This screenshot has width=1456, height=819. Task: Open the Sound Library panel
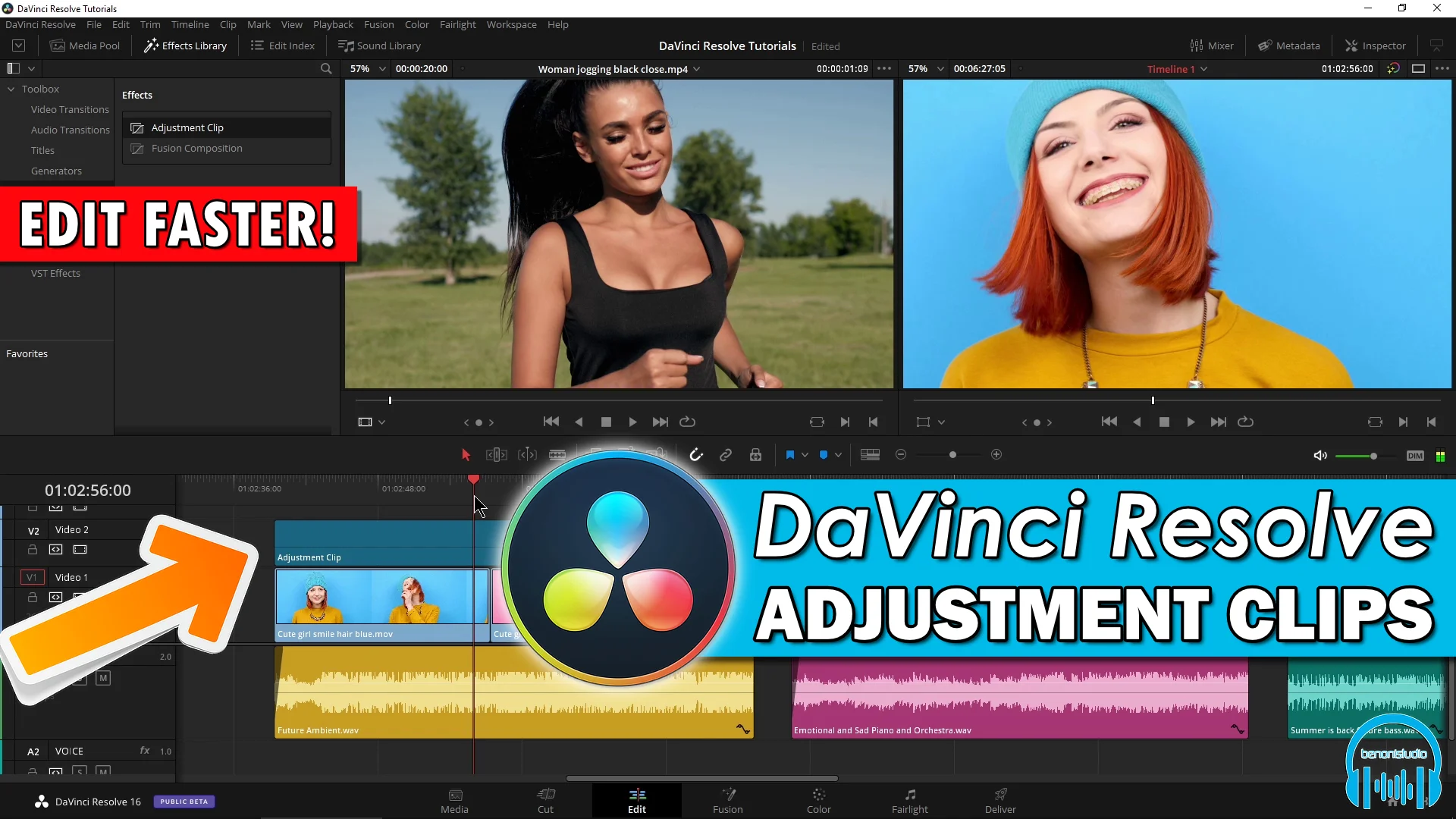pyautogui.click(x=379, y=45)
